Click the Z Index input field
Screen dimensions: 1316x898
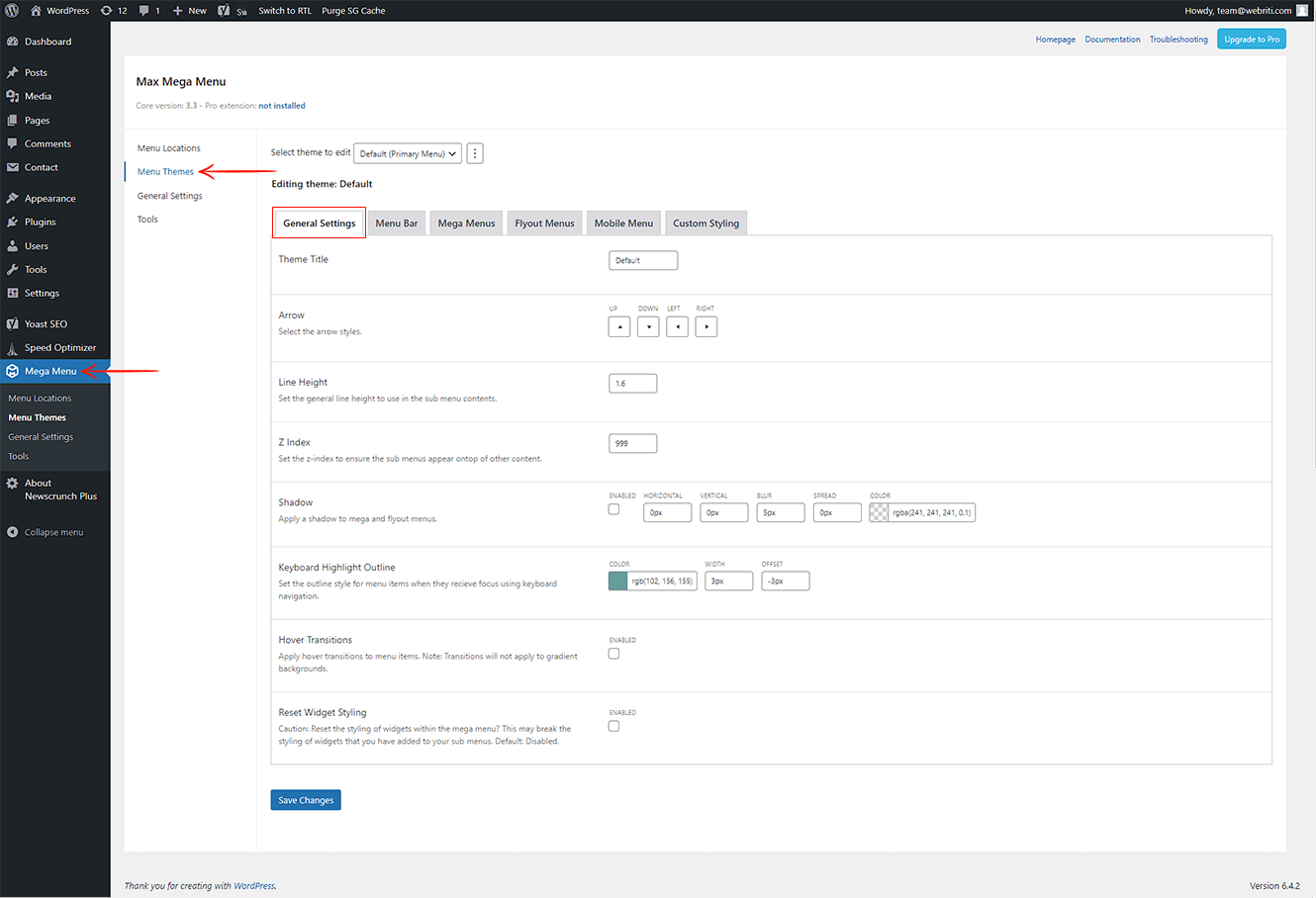(x=633, y=443)
